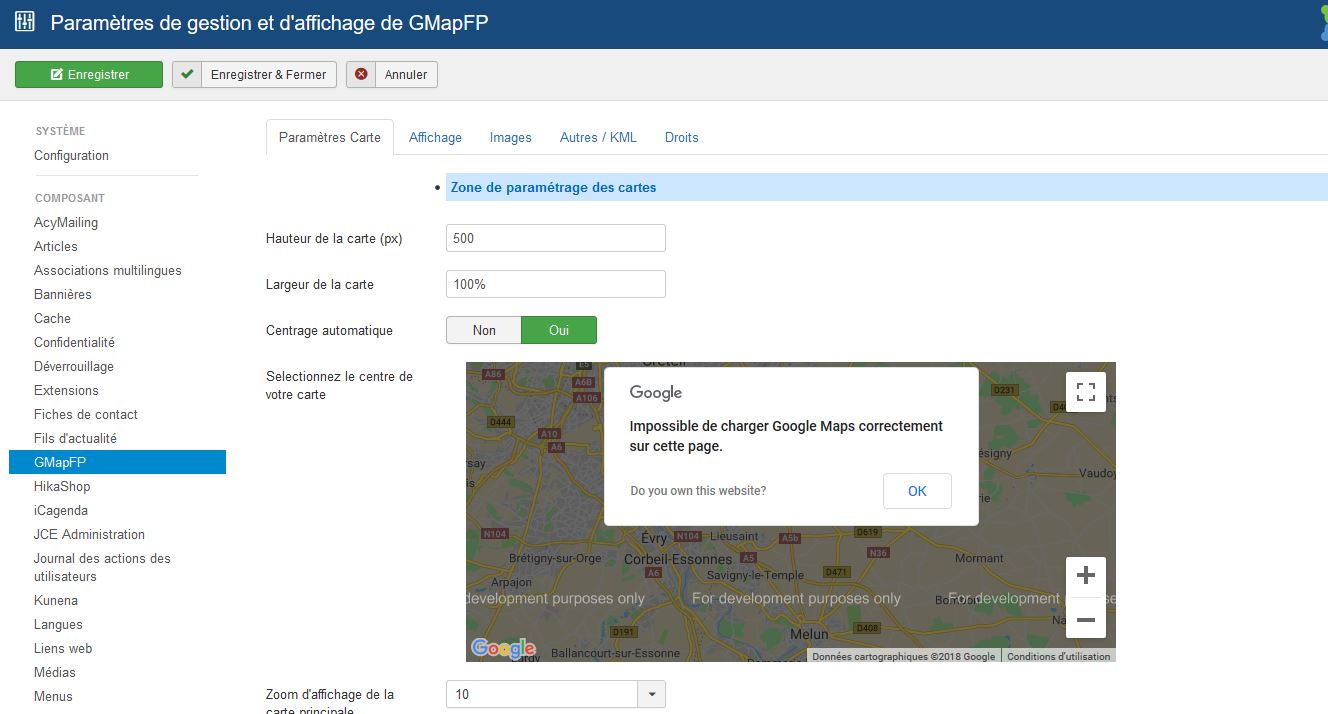Image resolution: width=1328 pixels, height=714 pixels.
Task: Dismiss the Google Maps error with OK
Action: [917, 491]
